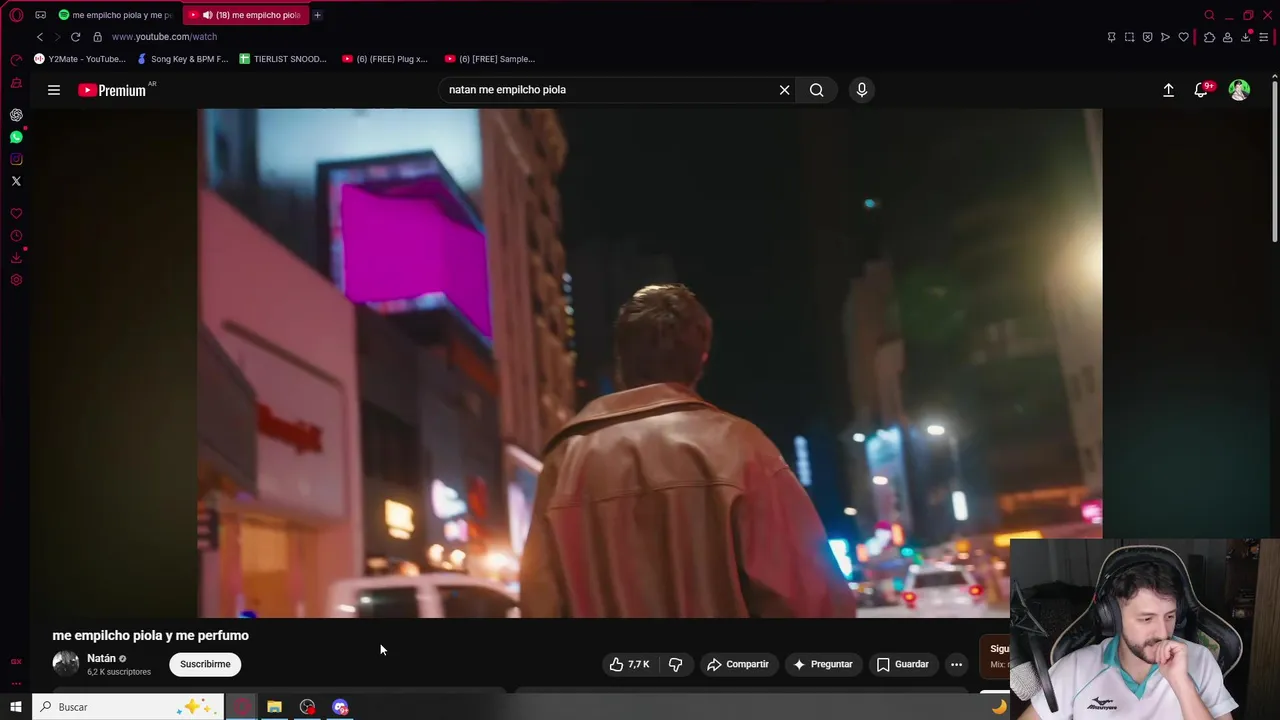Open more actions three-dot menu
The height and width of the screenshot is (720, 1280).
pos(956,664)
